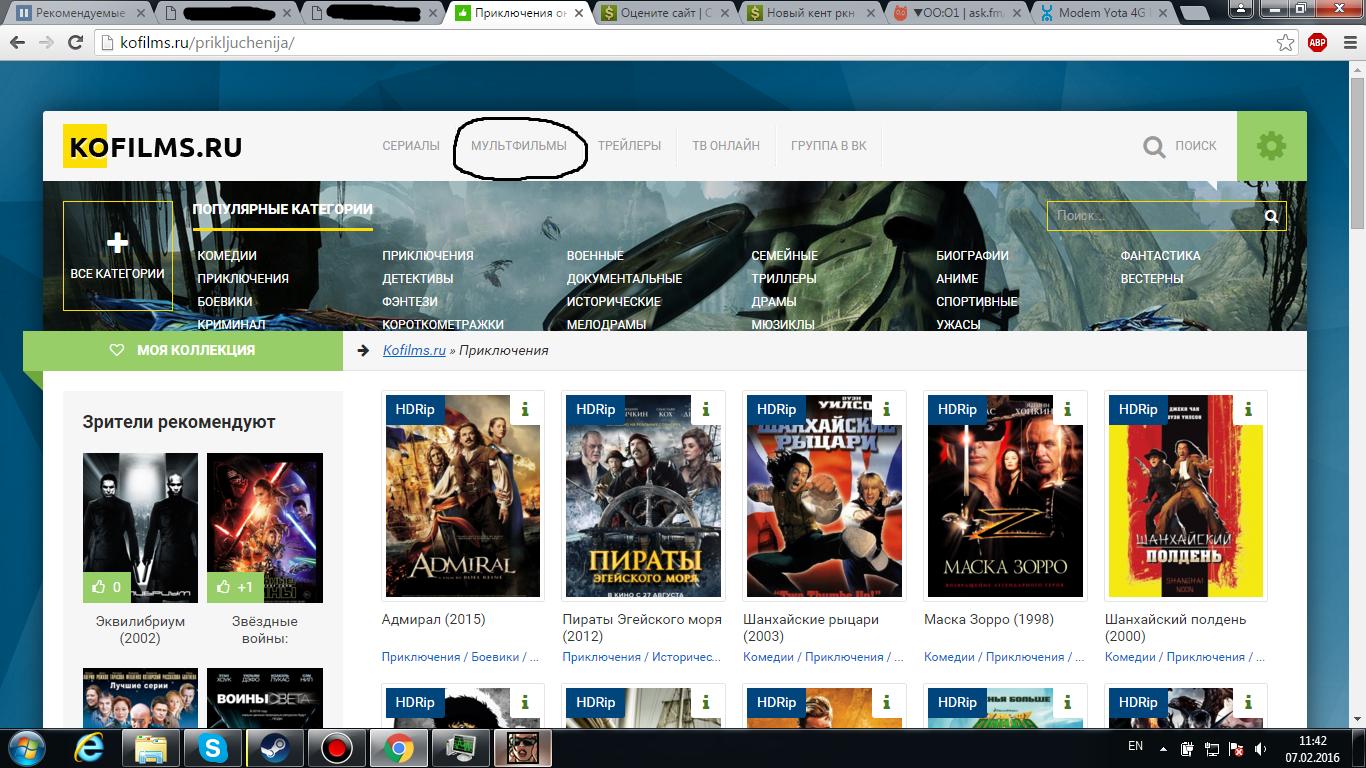Image resolution: width=1366 pixels, height=768 pixels.
Task: Open the ТРЕЙЛЕРЫ menu item
Action: (x=630, y=146)
